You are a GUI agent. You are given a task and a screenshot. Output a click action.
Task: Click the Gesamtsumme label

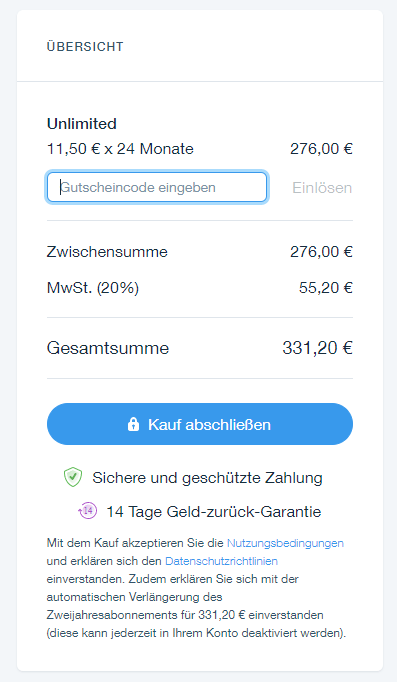coord(108,348)
